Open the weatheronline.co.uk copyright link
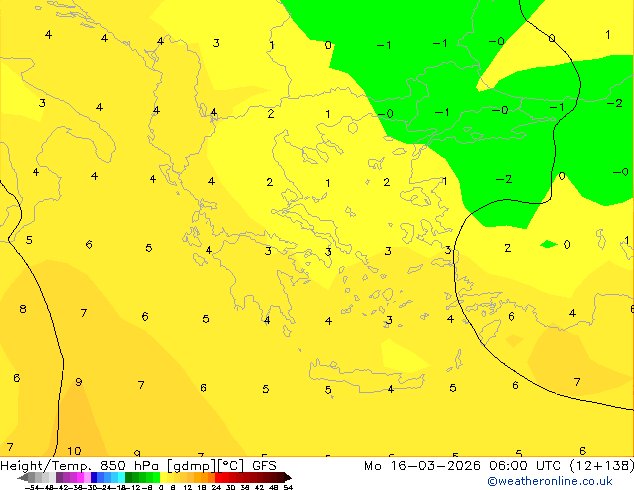The height and width of the screenshot is (490, 634). coord(550,481)
